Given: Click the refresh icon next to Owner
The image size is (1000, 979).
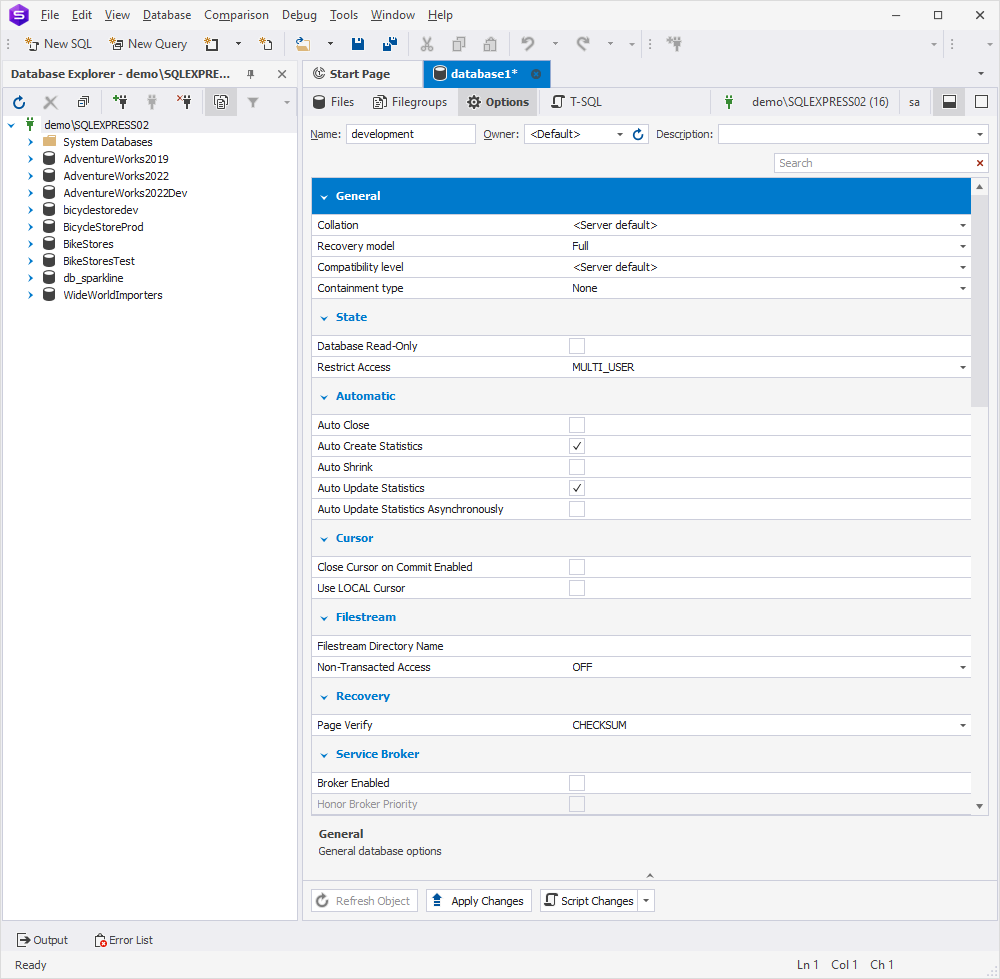Looking at the screenshot, I should (638, 135).
